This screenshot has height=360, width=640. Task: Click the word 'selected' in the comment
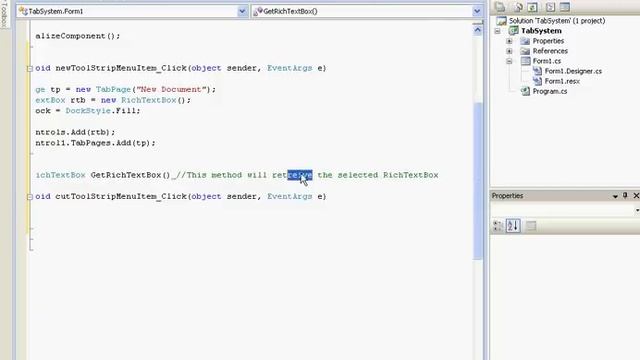(358, 175)
